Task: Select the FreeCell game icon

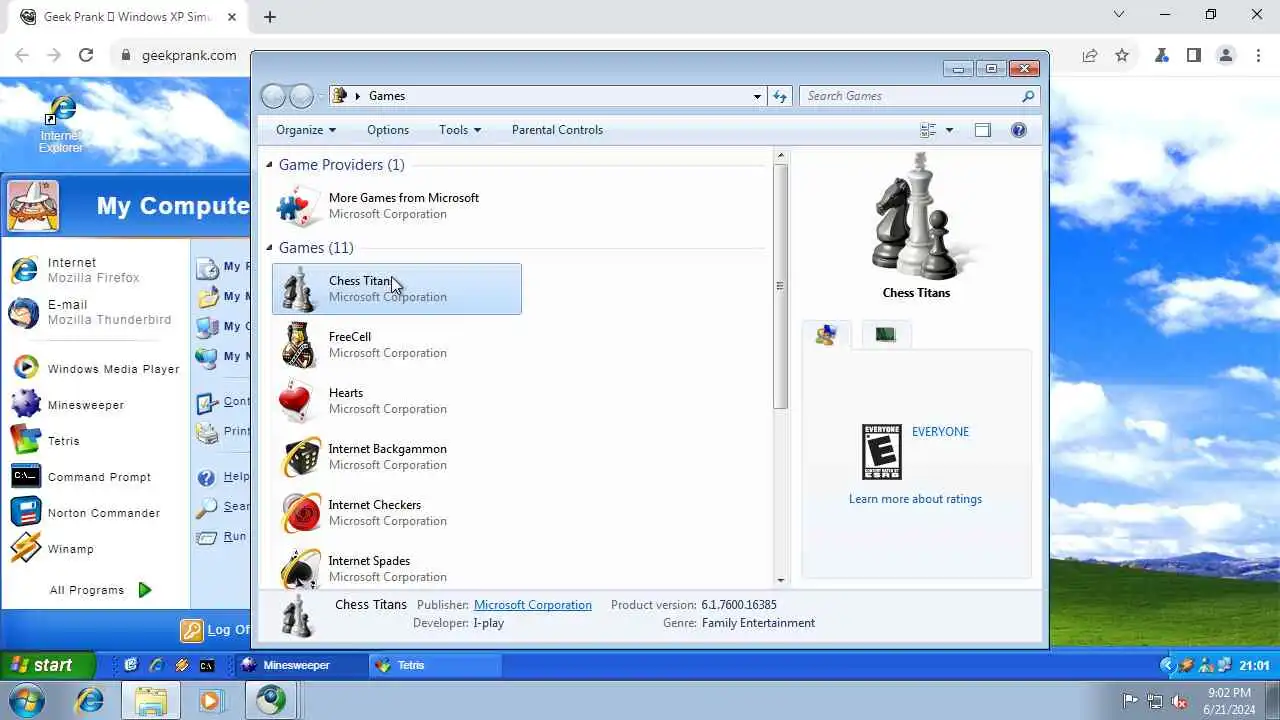Action: coord(299,345)
